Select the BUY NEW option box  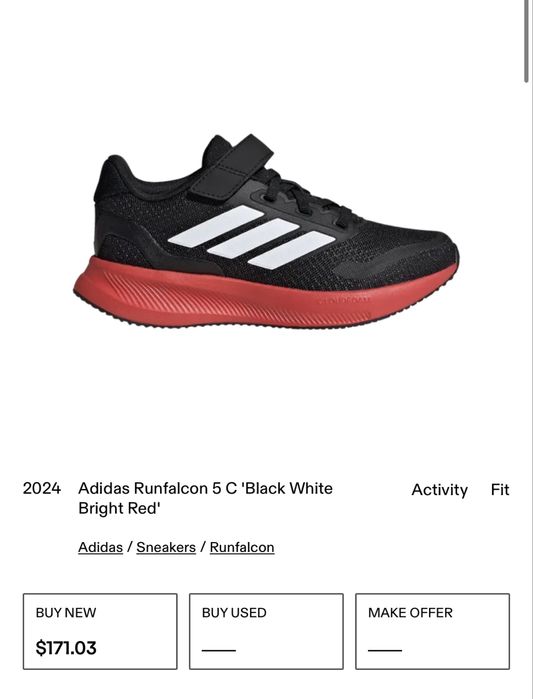point(100,631)
